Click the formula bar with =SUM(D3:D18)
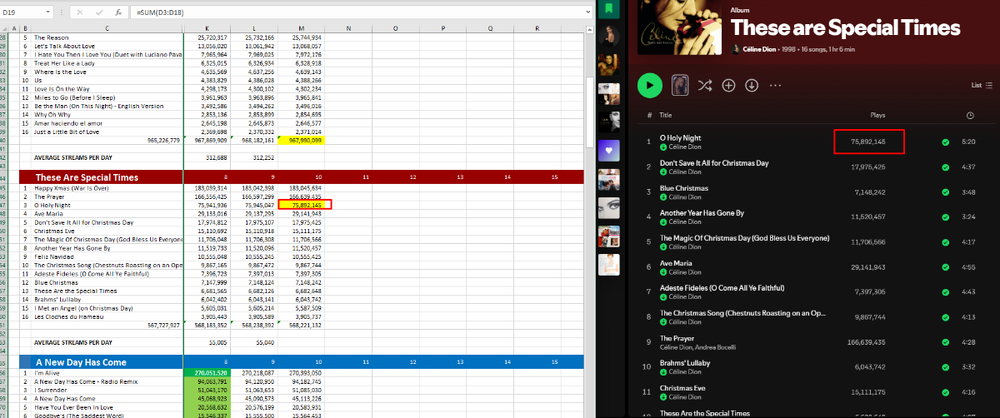The width and height of the screenshot is (1000, 418). click(358, 12)
